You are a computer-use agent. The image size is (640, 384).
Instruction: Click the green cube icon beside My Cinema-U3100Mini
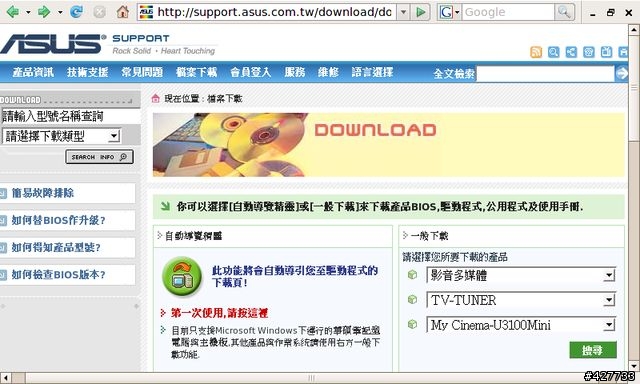(x=412, y=324)
